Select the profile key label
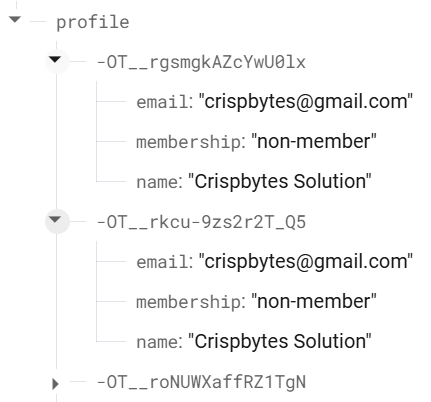This screenshot has width=431, height=402. tap(93, 22)
